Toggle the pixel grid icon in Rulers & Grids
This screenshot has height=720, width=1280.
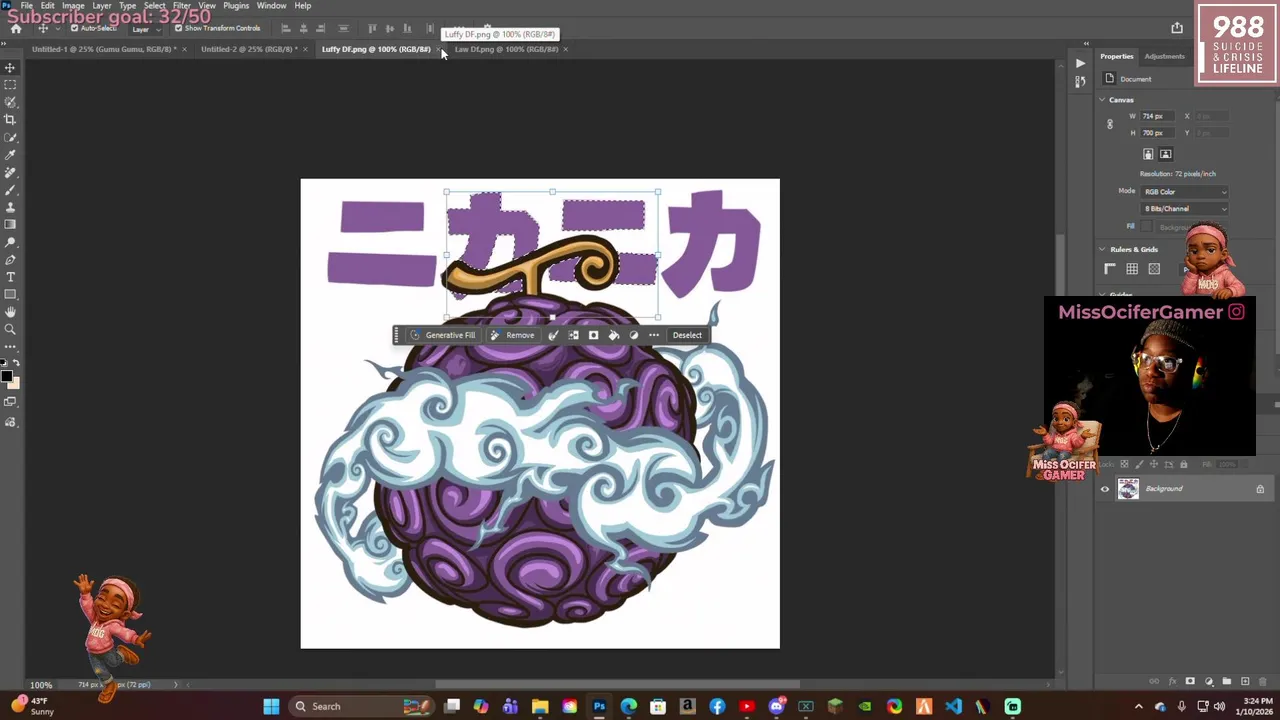[x=1154, y=269]
